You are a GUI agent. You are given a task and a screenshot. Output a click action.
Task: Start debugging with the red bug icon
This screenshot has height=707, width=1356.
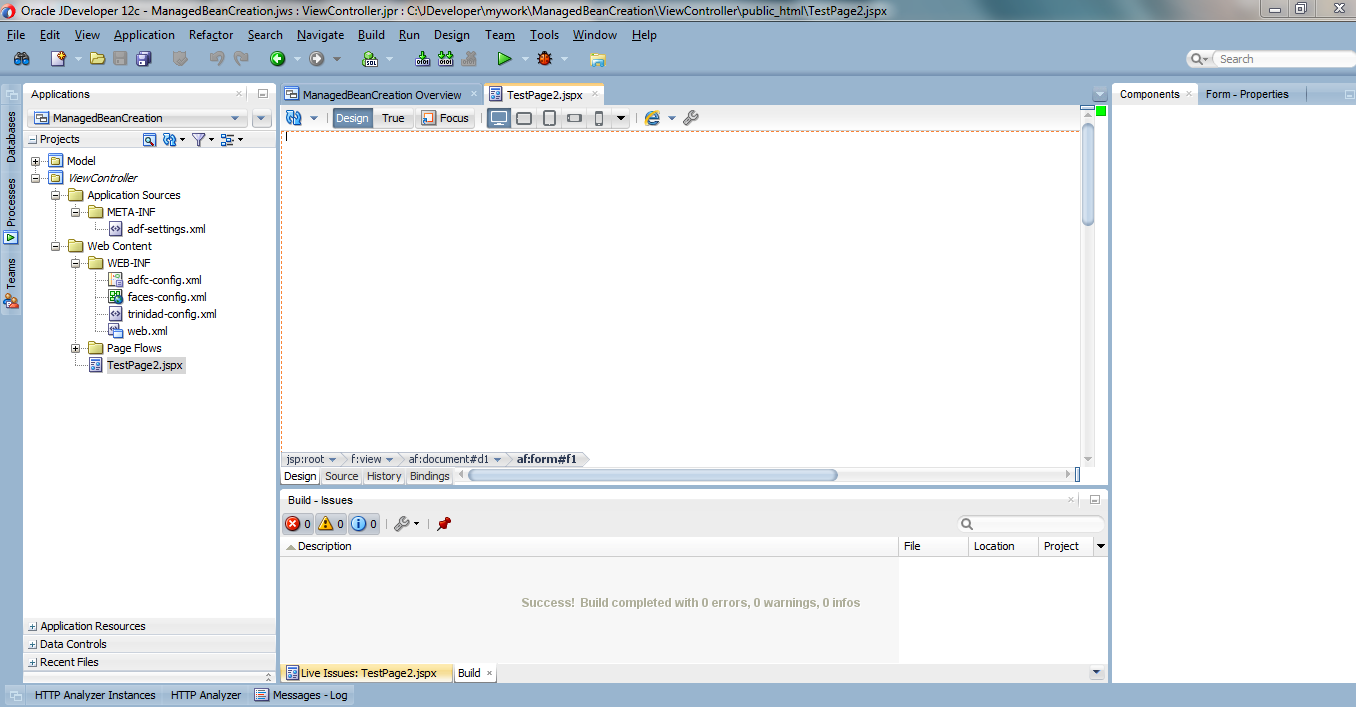(544, 59)
